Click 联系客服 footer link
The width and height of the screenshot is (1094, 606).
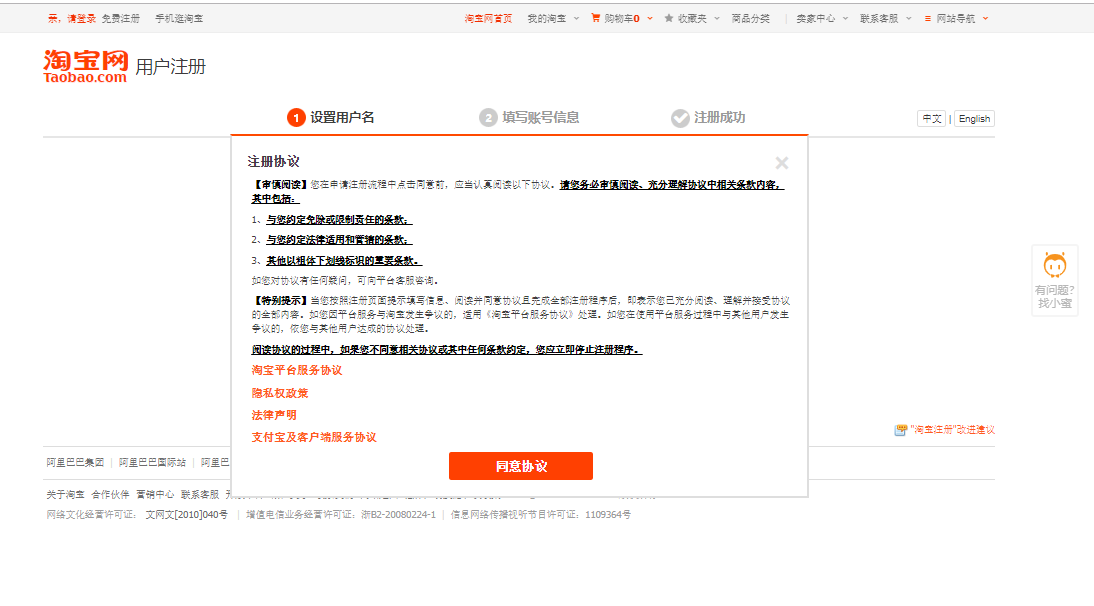point(200,494)
